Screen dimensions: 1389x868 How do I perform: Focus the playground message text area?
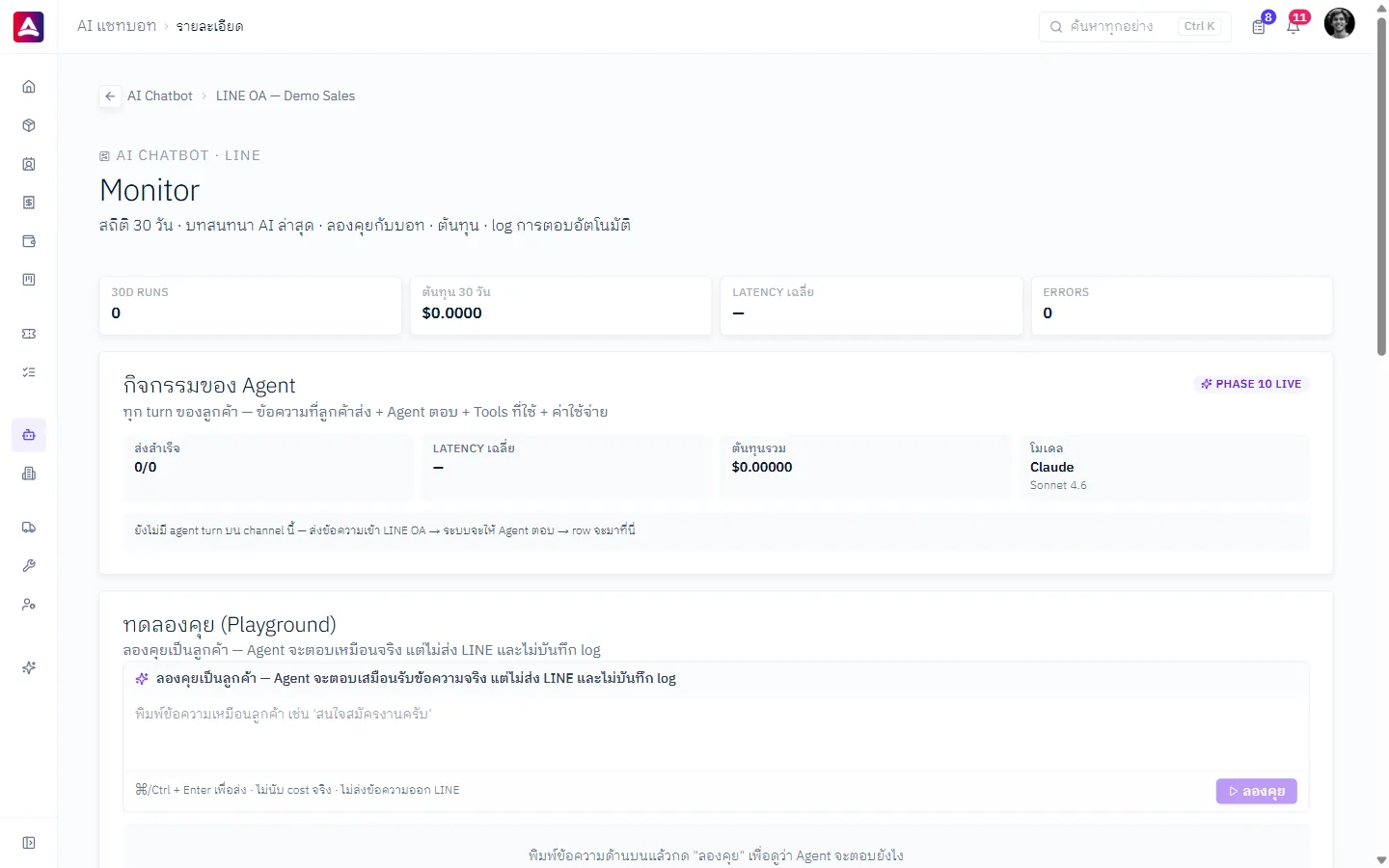[x=716, y=734]
